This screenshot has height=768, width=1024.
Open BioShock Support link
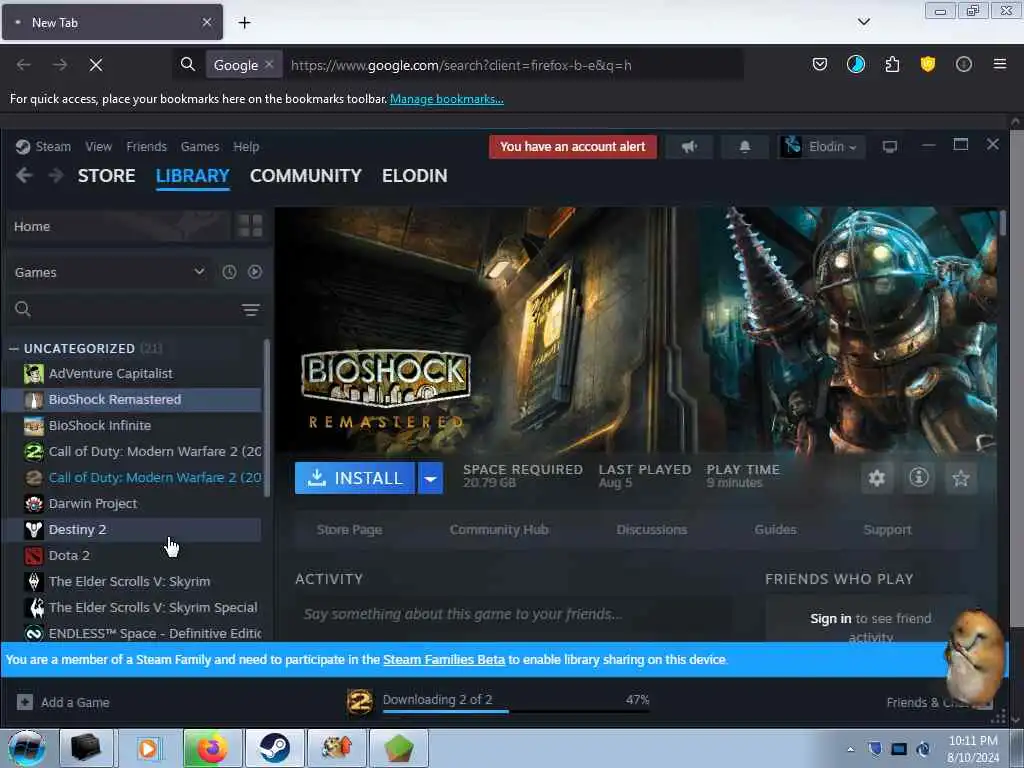(x=887, y=530)
